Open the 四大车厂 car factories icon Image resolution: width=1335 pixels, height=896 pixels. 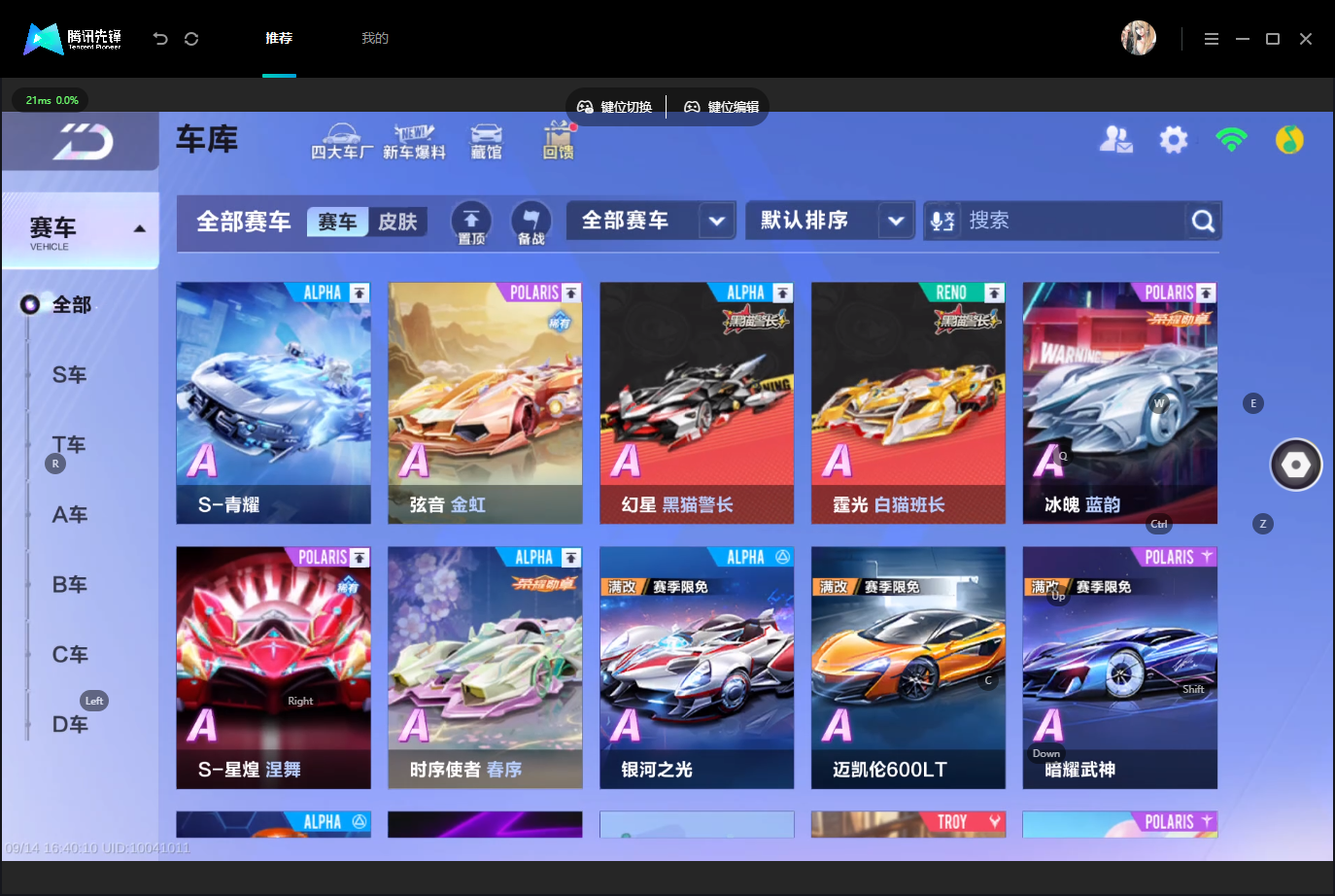point(341,141)
